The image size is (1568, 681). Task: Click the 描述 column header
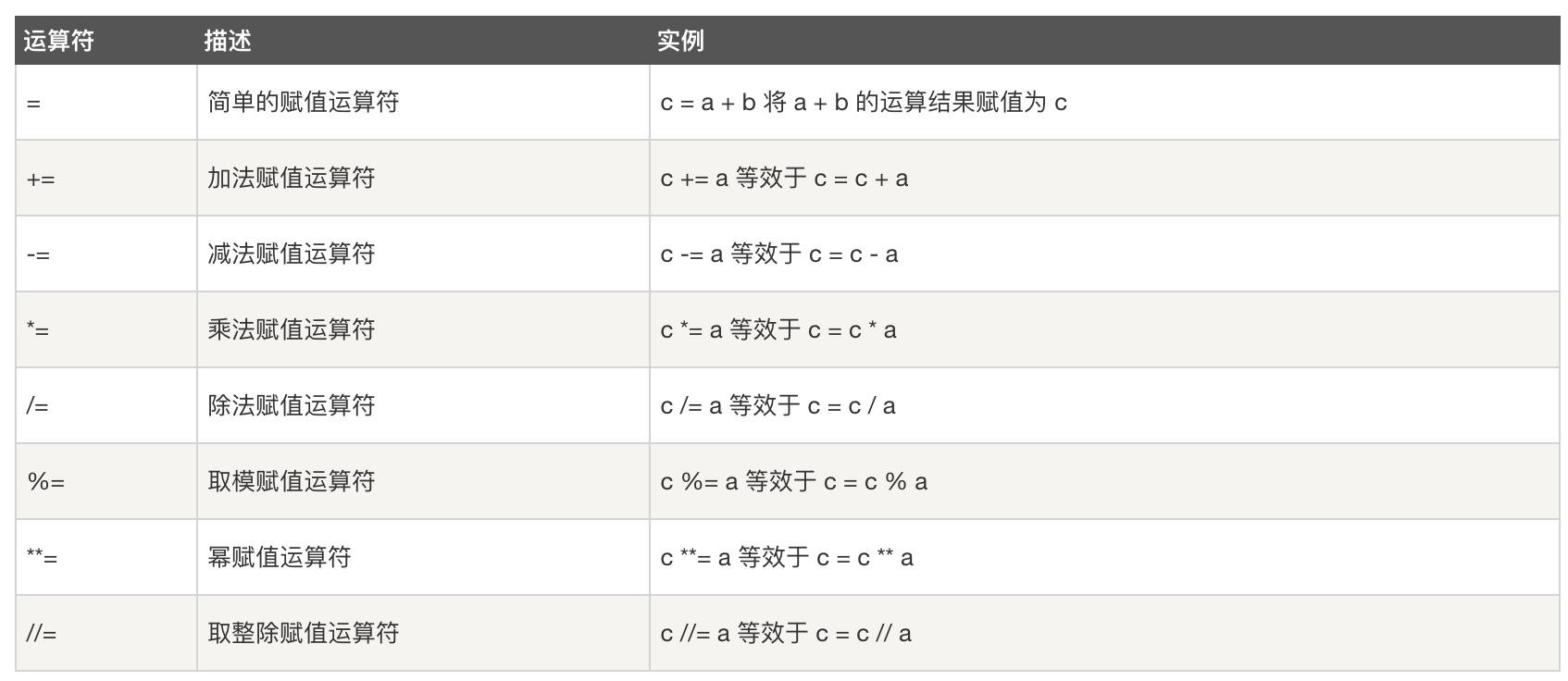228,41
